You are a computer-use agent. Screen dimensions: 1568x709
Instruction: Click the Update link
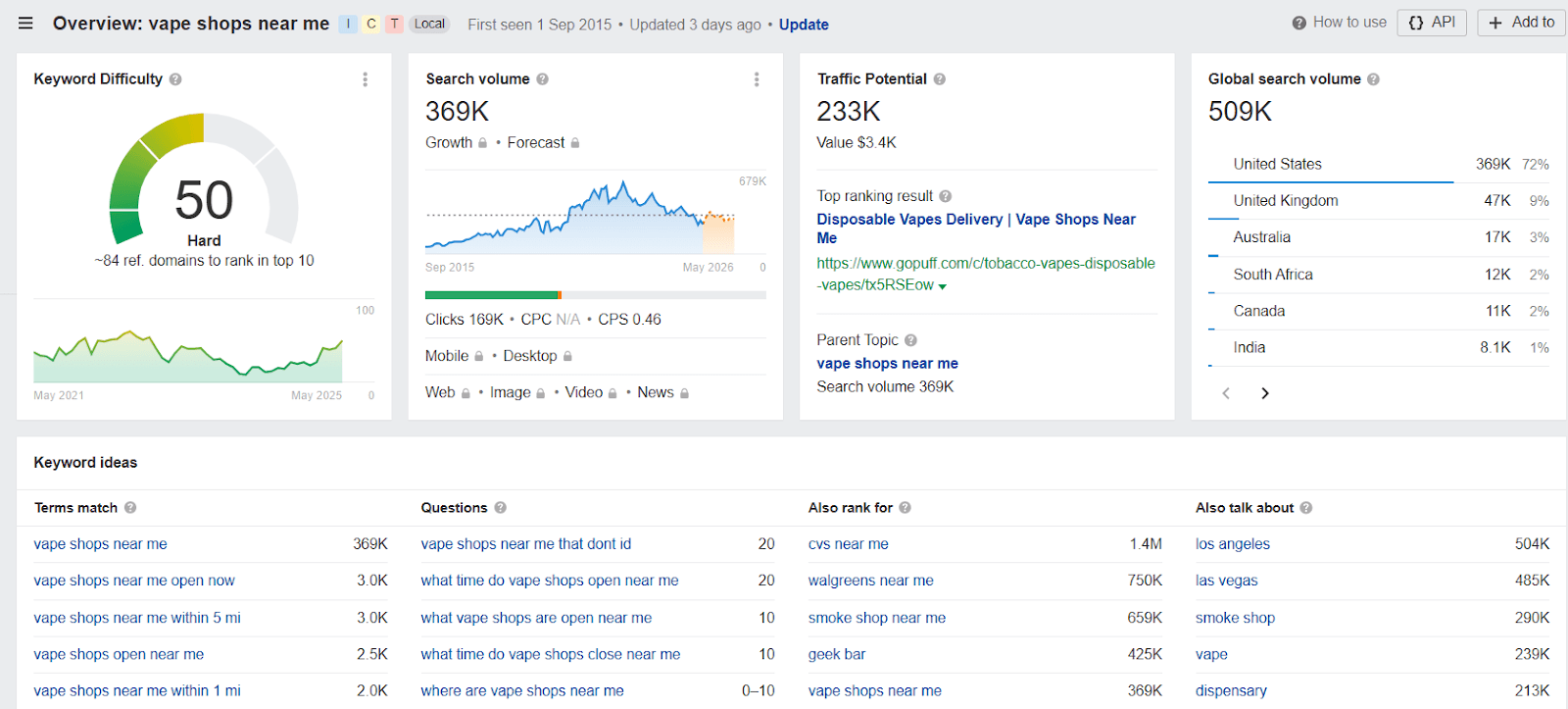[x=804, y=25]
